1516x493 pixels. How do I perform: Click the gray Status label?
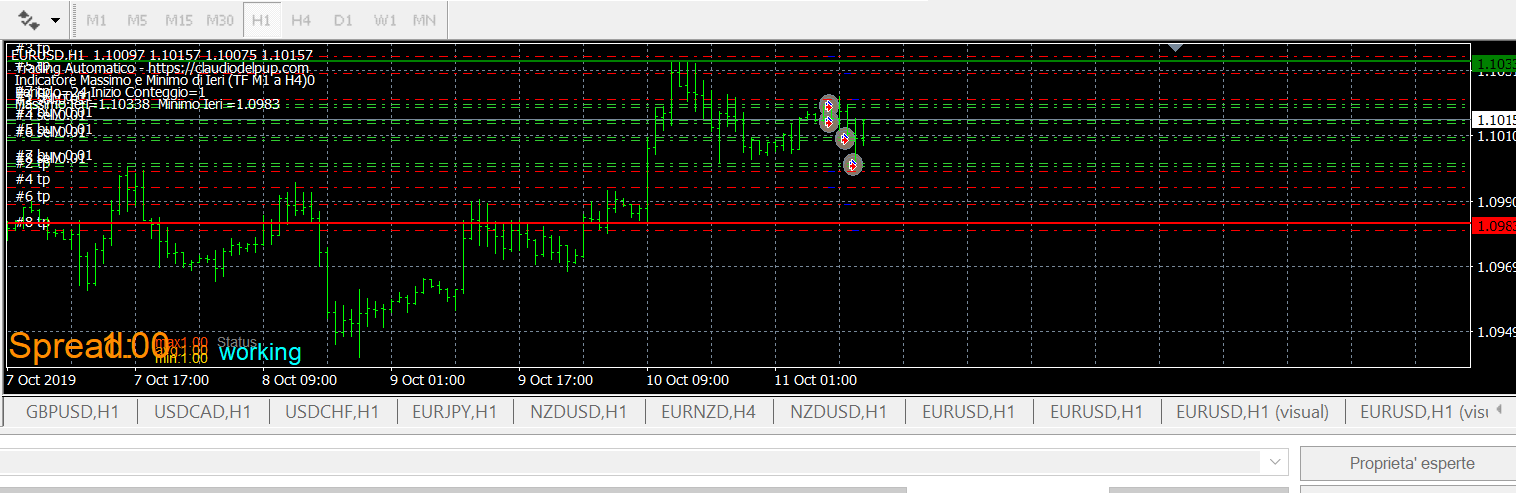click(237, 342)
